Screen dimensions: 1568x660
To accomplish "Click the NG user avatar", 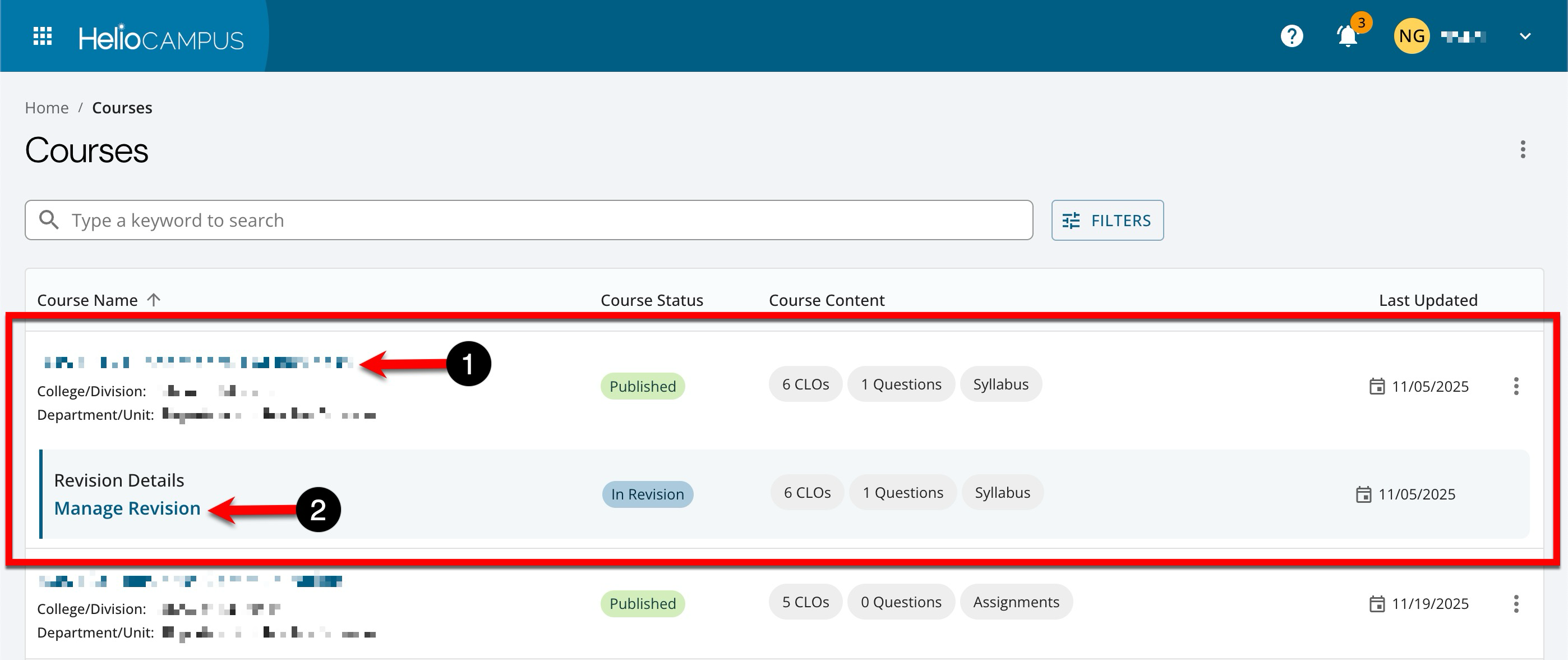I will [1411, 36].
